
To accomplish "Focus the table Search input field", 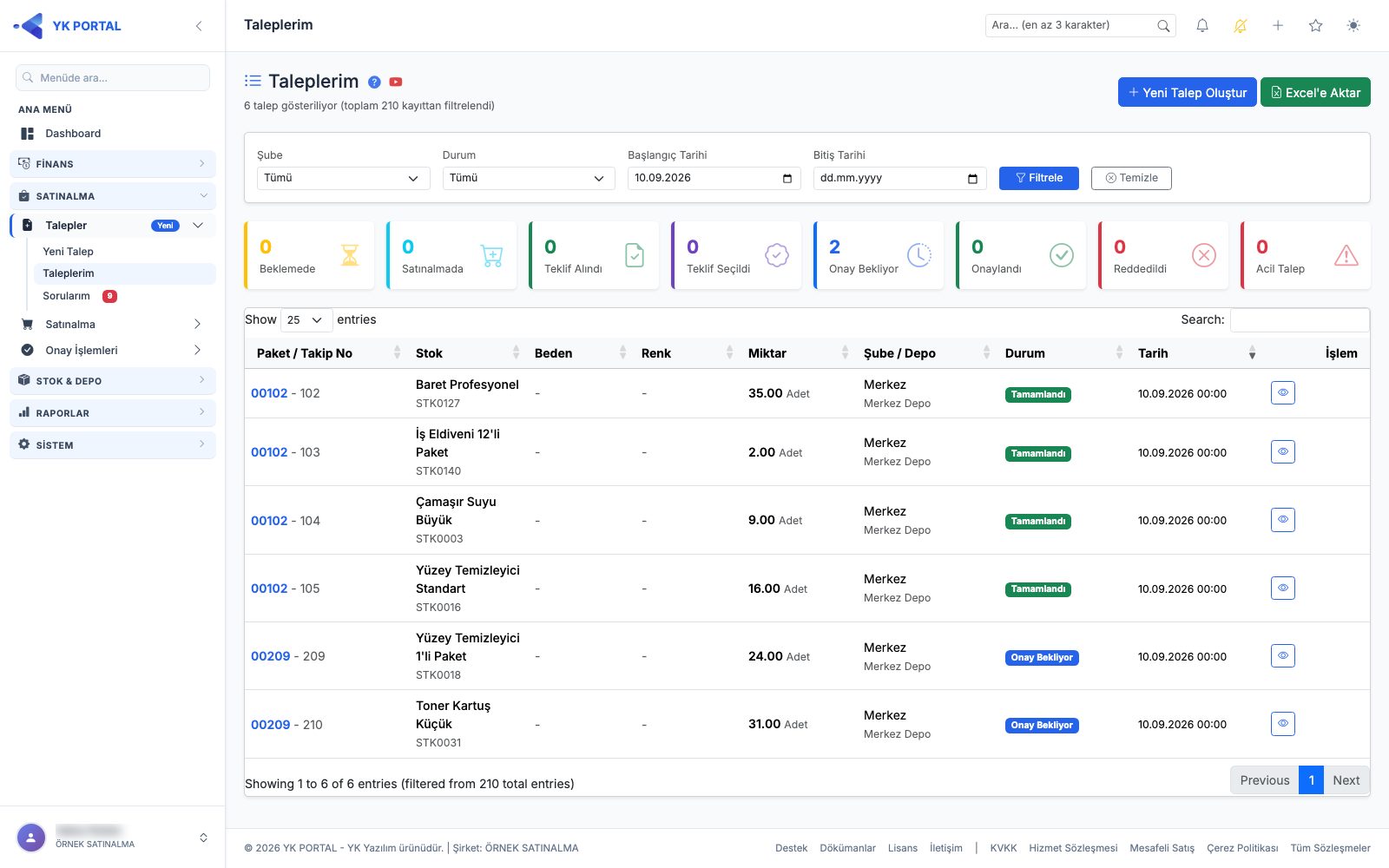I will point(1300,320).
